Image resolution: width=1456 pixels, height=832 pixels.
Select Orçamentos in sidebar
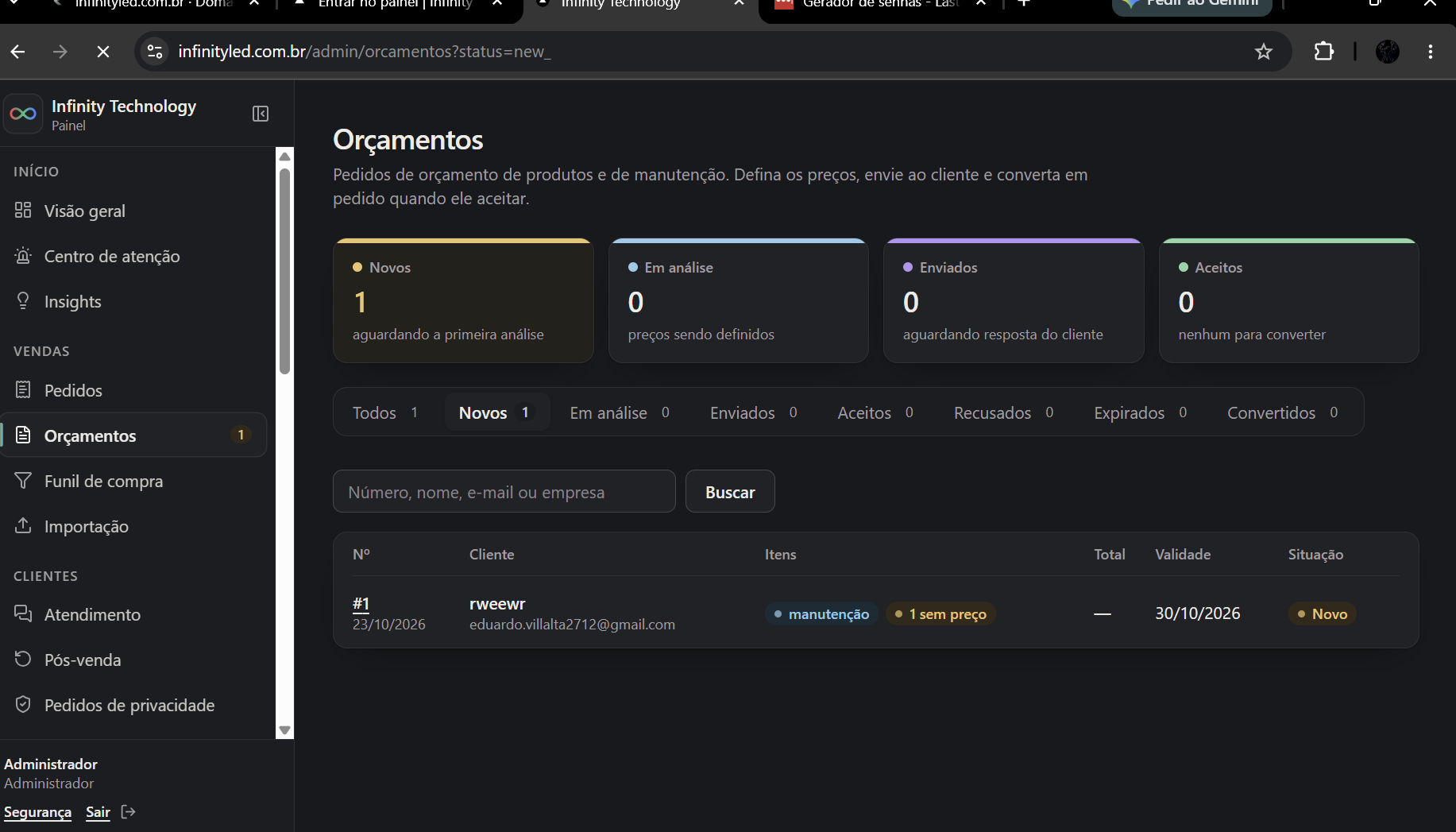[135, 435]
